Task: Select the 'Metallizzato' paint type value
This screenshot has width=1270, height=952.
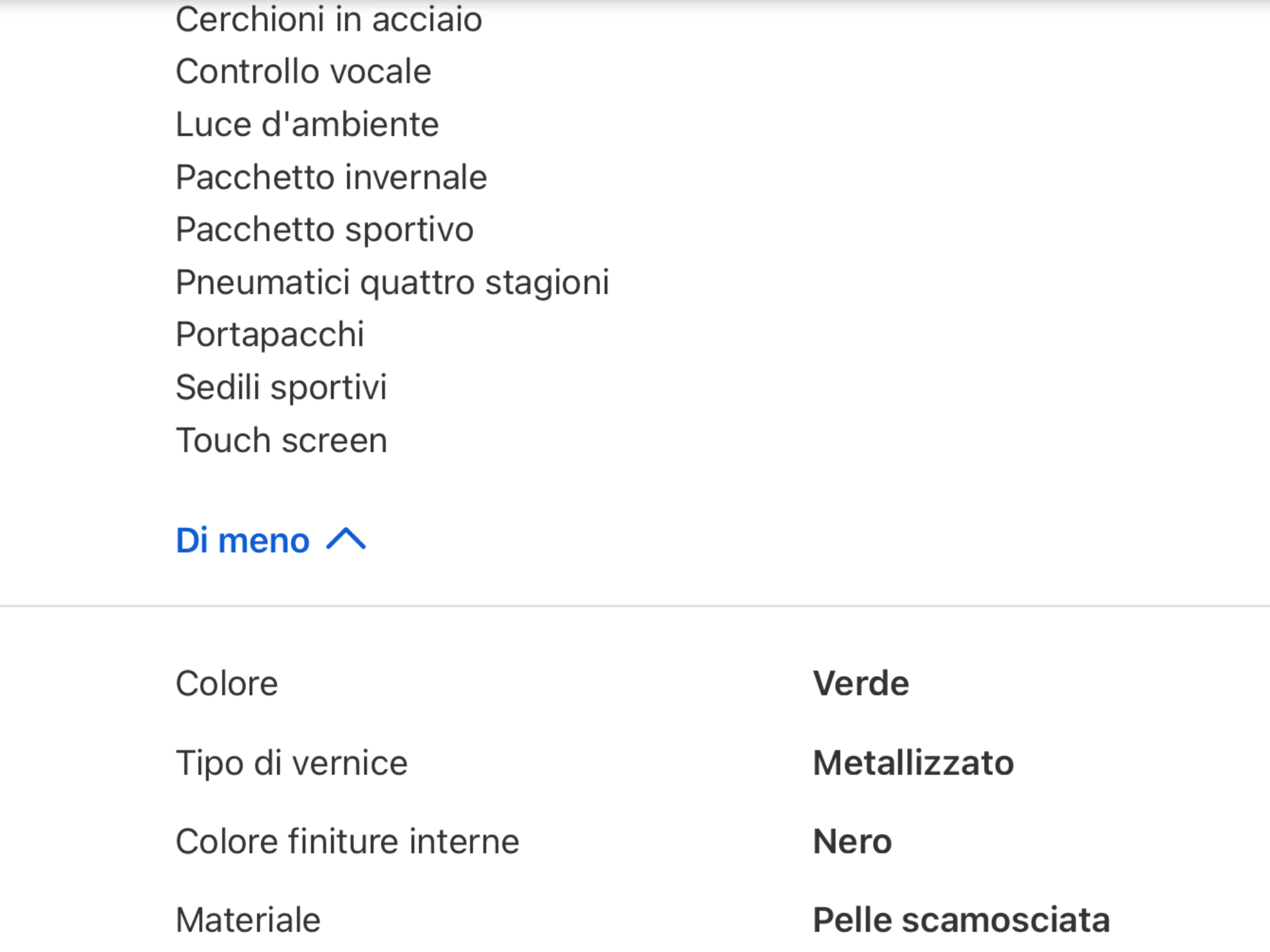Action: [913, 762]
